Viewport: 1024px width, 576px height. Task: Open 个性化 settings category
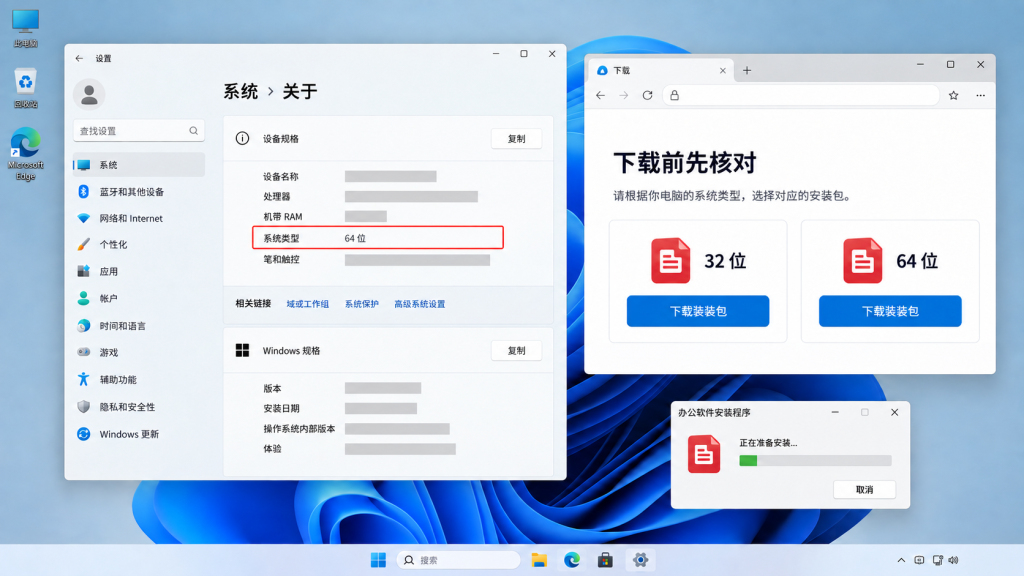coord(138,244)
